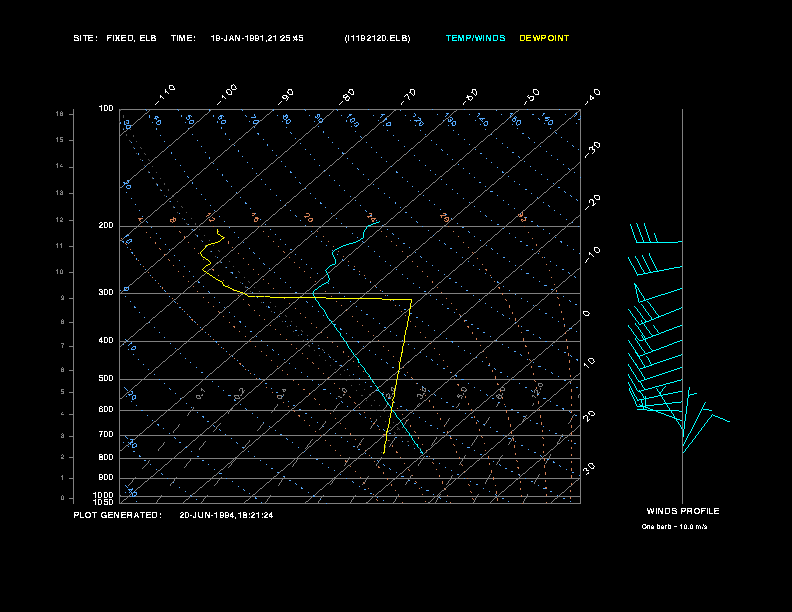
Task: Click the -30 temperature label on the right axis
Action: pyautogui.click(x=592, y=150)
